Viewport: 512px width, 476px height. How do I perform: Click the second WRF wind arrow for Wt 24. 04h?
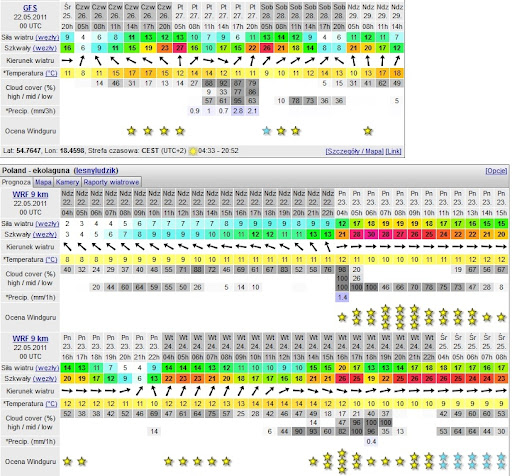[x=169, y=391]
